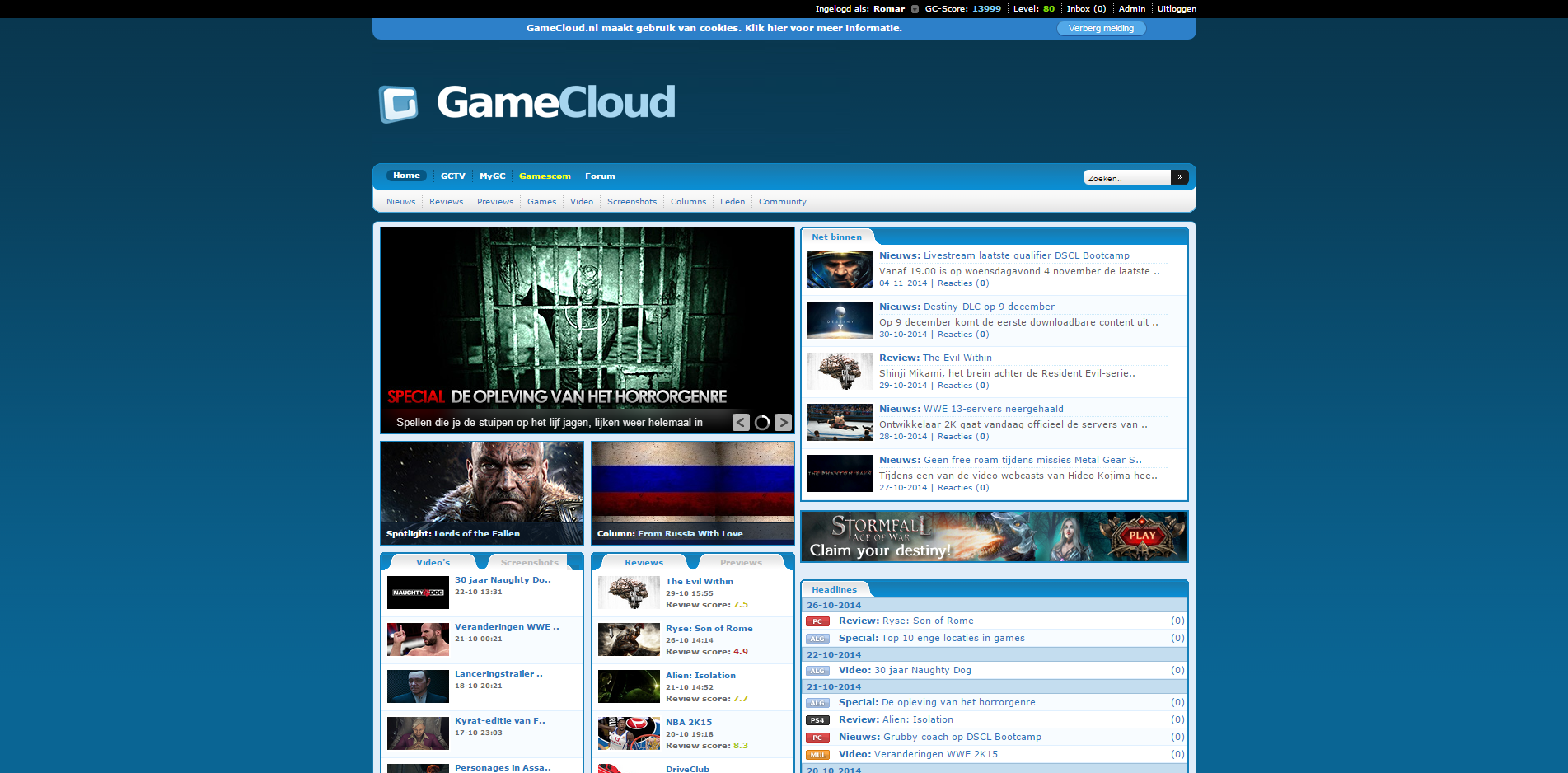
Task: Hide the cookie notice with Verberg melding
Action: coord(1101,29)
